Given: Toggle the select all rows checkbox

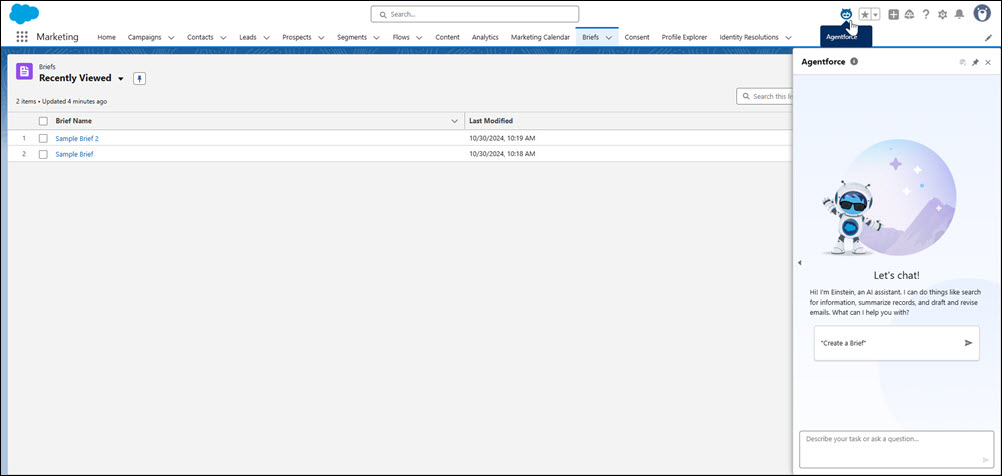Looking at the screenshot, I should 43,121.
